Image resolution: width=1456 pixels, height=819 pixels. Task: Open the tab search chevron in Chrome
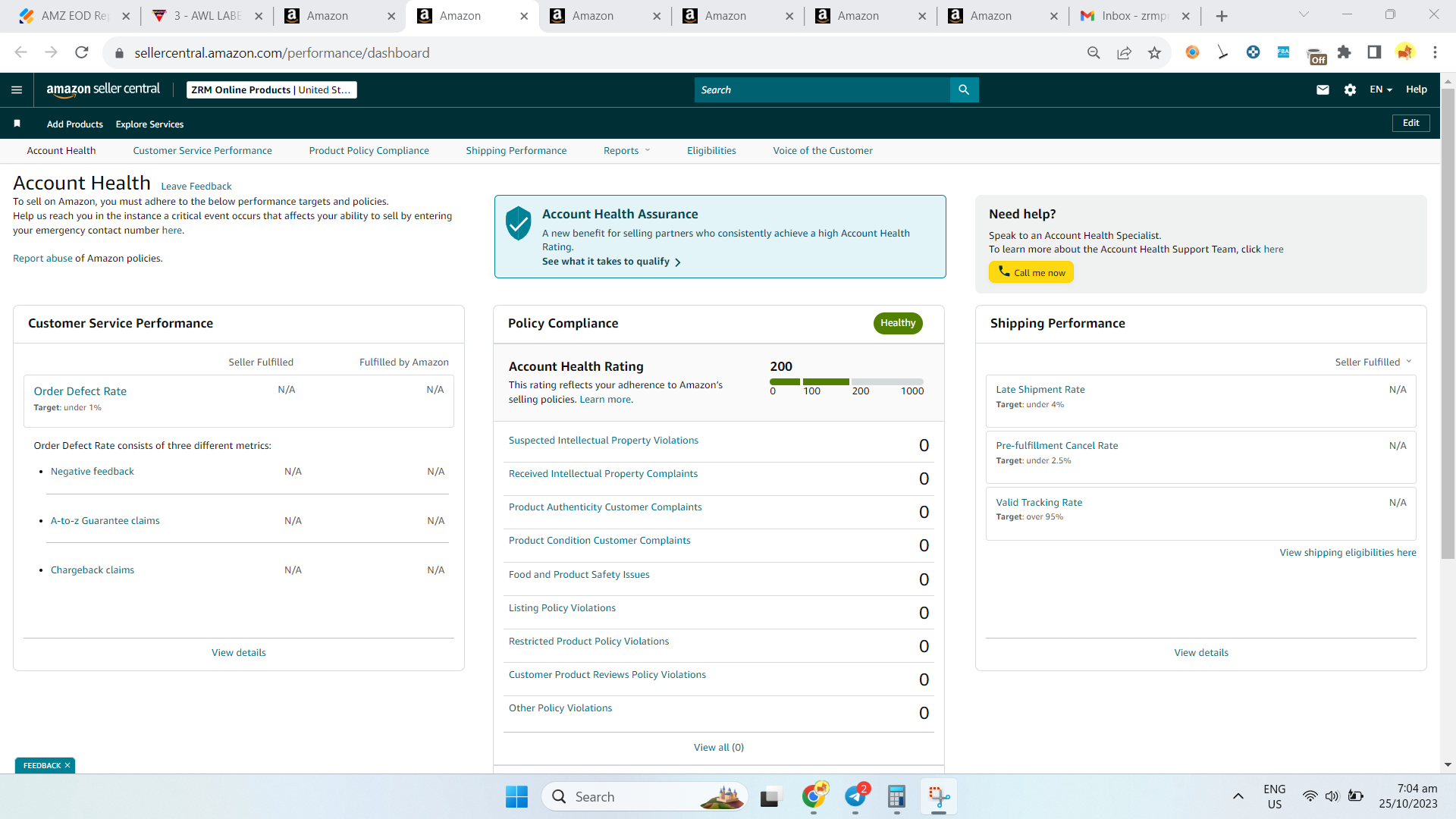point(1304,15)
